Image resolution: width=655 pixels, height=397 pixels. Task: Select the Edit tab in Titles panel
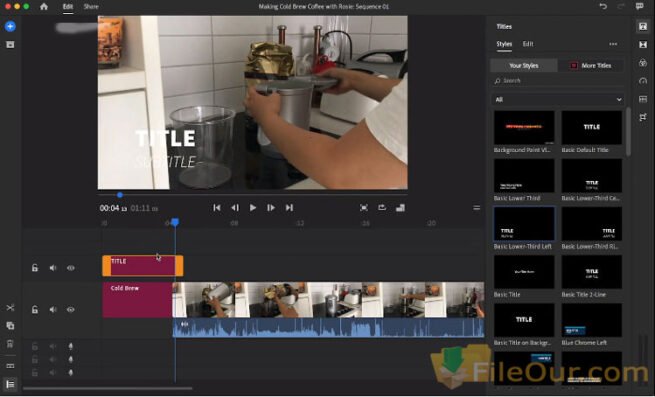coord(528,44)
